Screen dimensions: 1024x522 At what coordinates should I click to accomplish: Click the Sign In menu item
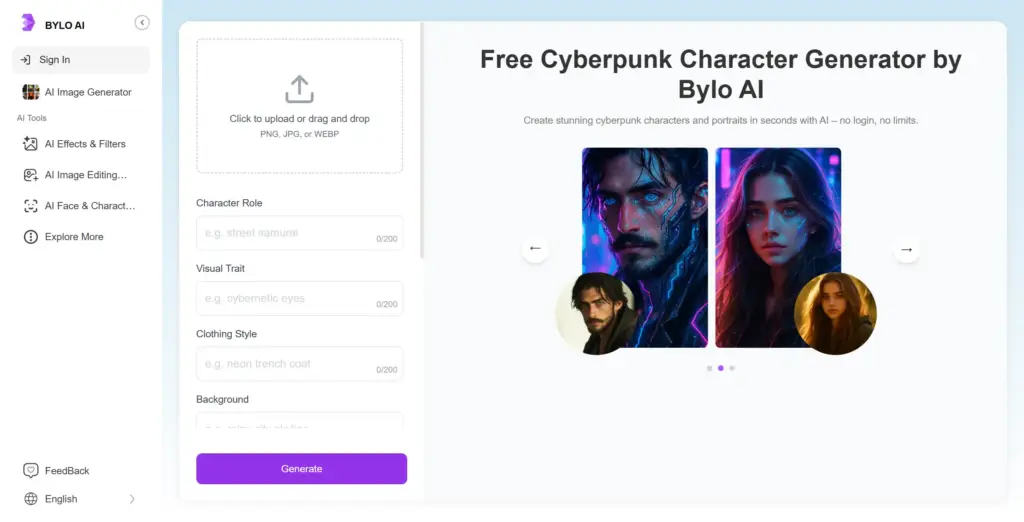[x=81, y=60]
